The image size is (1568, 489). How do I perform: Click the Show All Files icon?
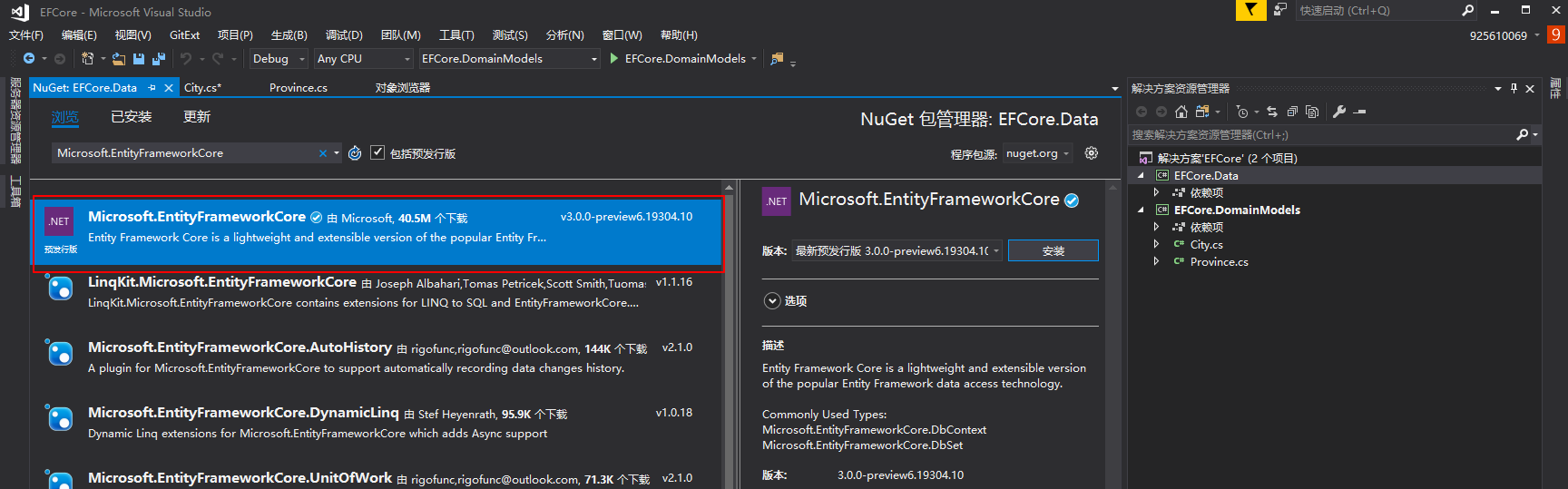point(1312,112)
